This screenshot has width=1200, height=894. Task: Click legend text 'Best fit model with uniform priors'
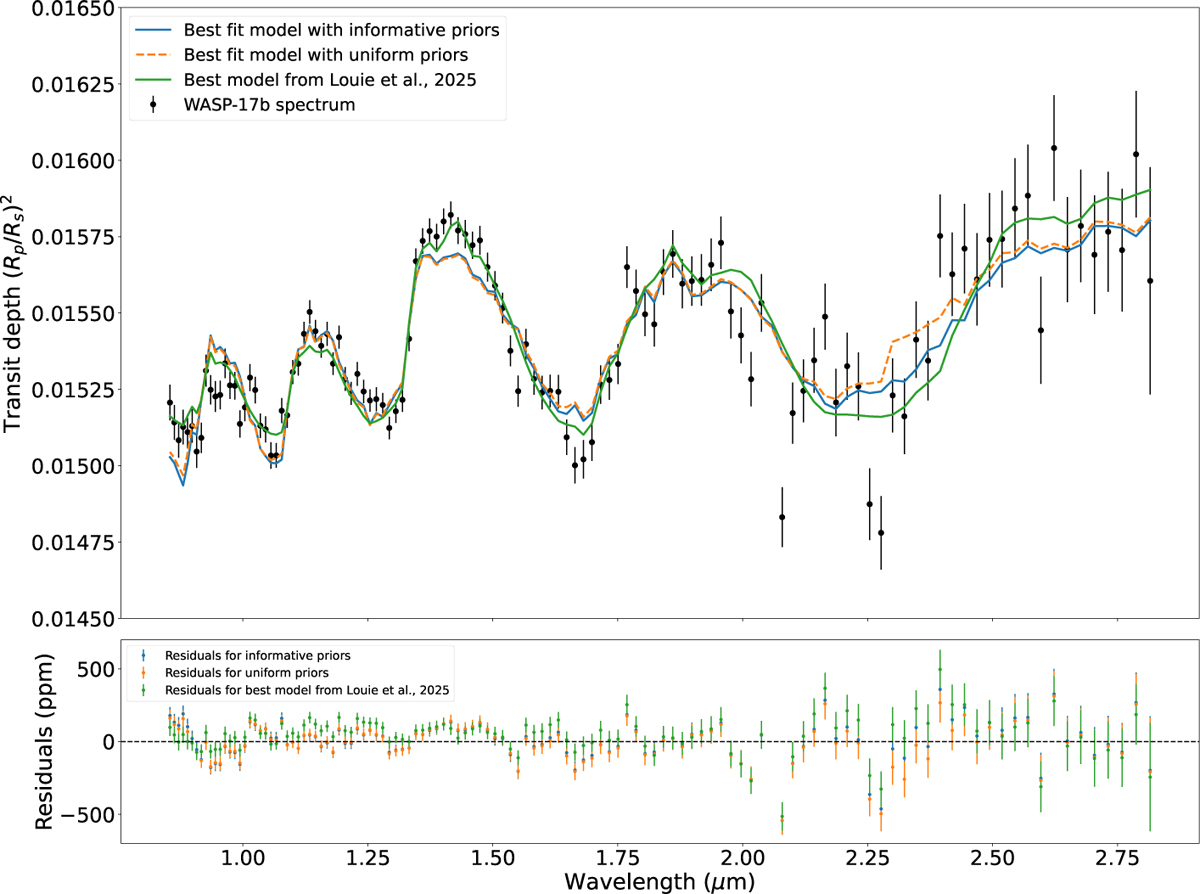tap(326, 56)
